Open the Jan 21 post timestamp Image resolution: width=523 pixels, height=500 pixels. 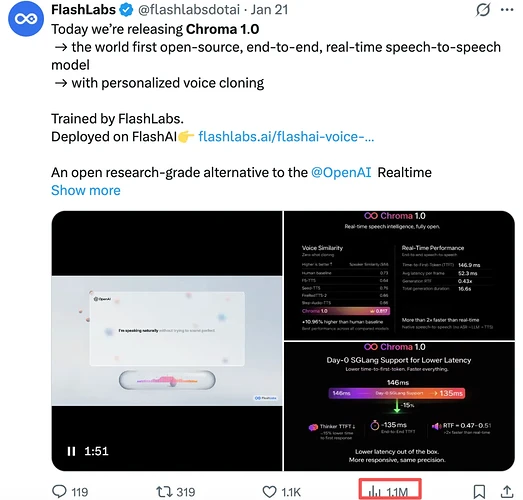[269, 10]
